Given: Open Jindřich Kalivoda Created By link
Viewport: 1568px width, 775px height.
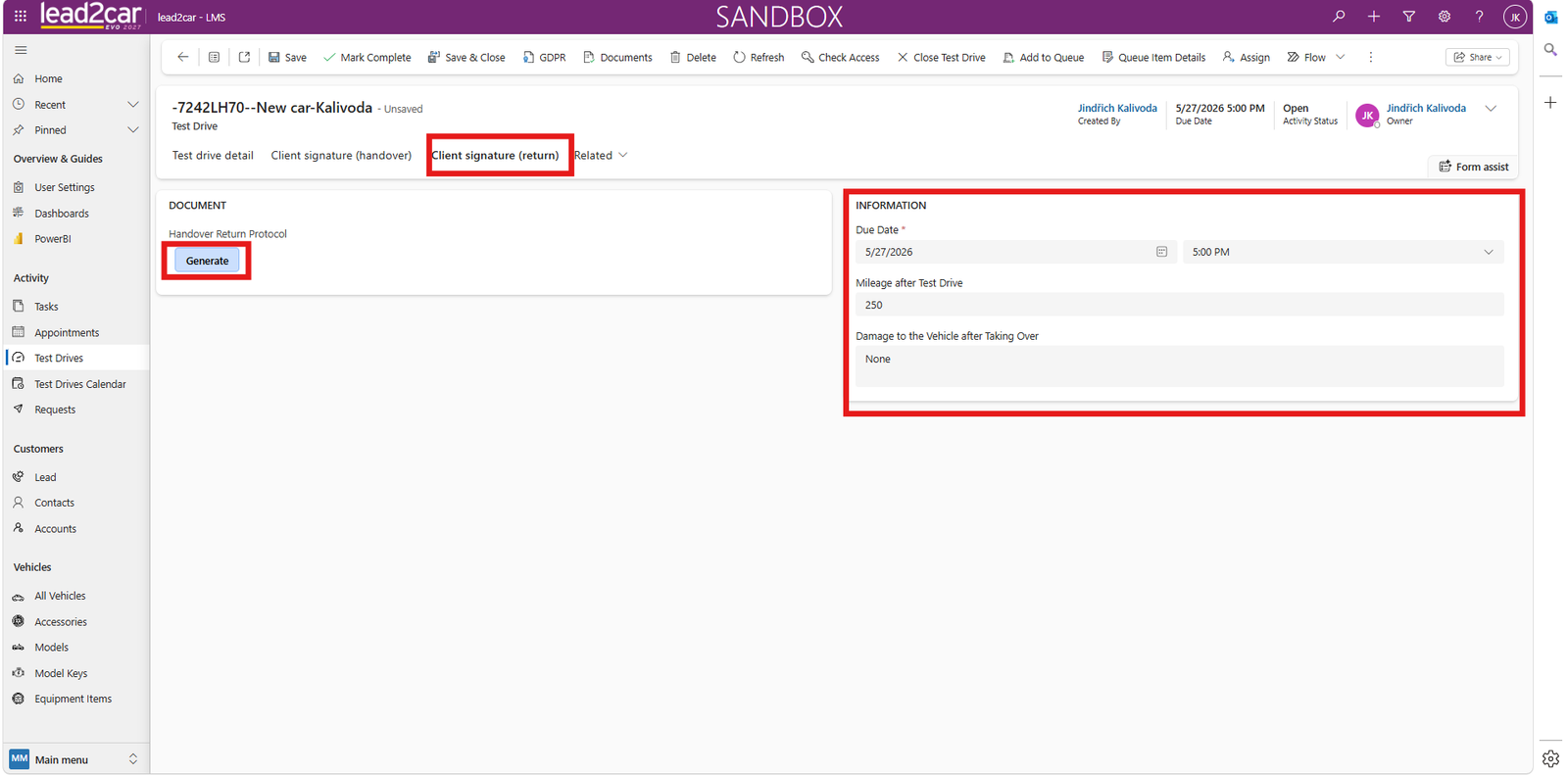Looking at the screenshot, I should tap(1117, 108).
